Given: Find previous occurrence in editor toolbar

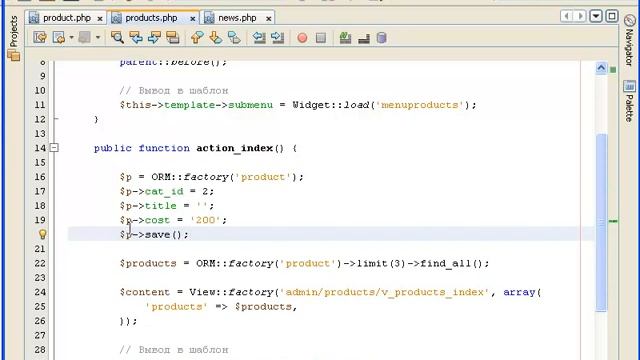Looking at the screenshot, I should click(136, 38).
